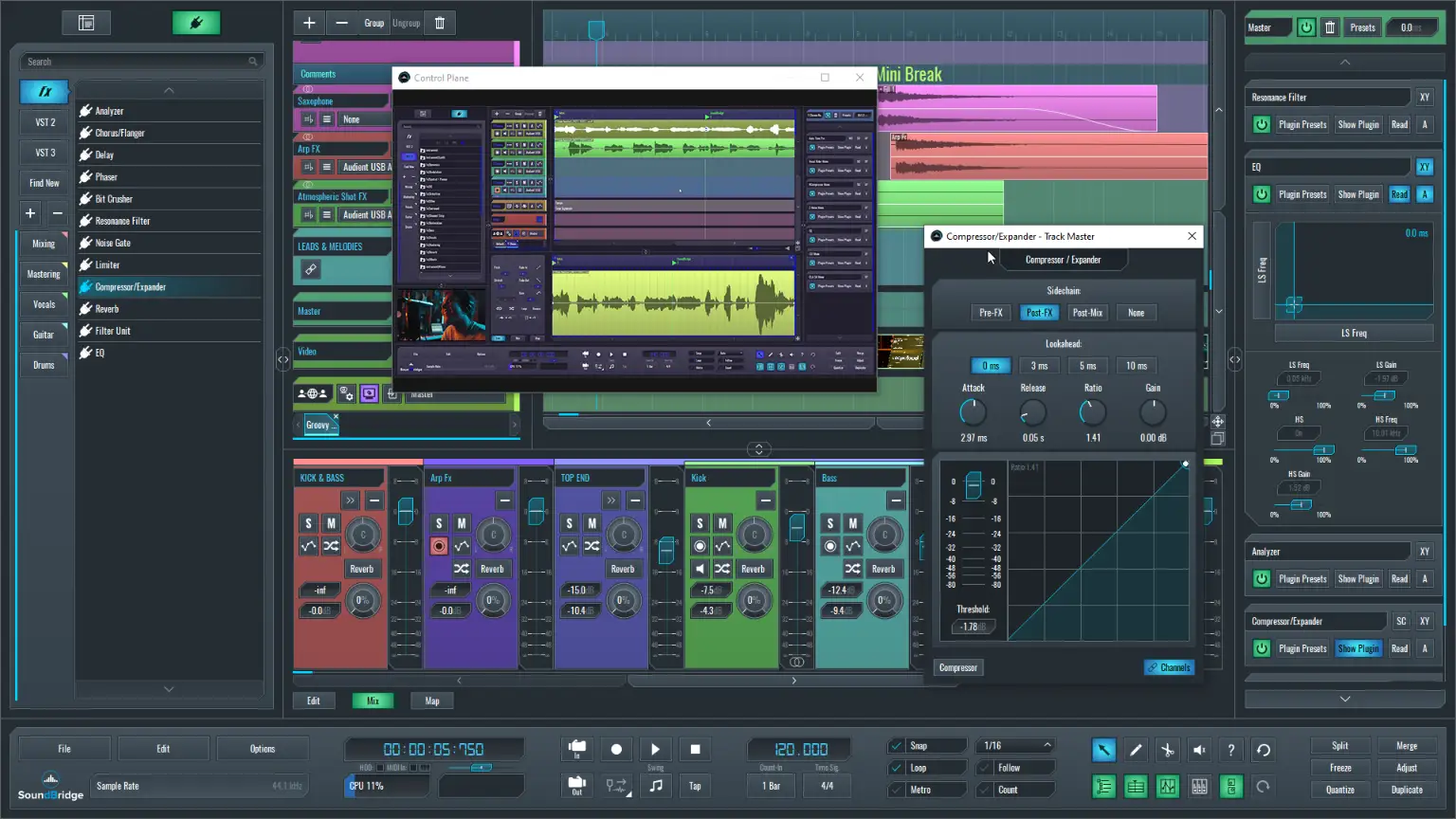Select the Scissors cut tool
Image resolution: width=1456 pixels, height=819 pixels.
(1168, 750)
